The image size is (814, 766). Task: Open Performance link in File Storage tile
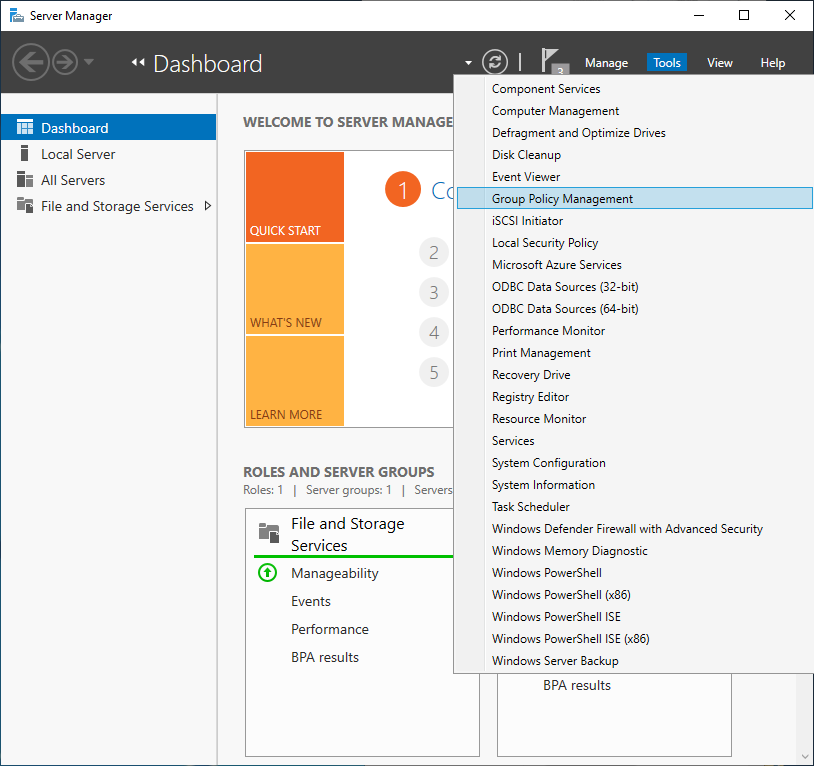(330, 629)
